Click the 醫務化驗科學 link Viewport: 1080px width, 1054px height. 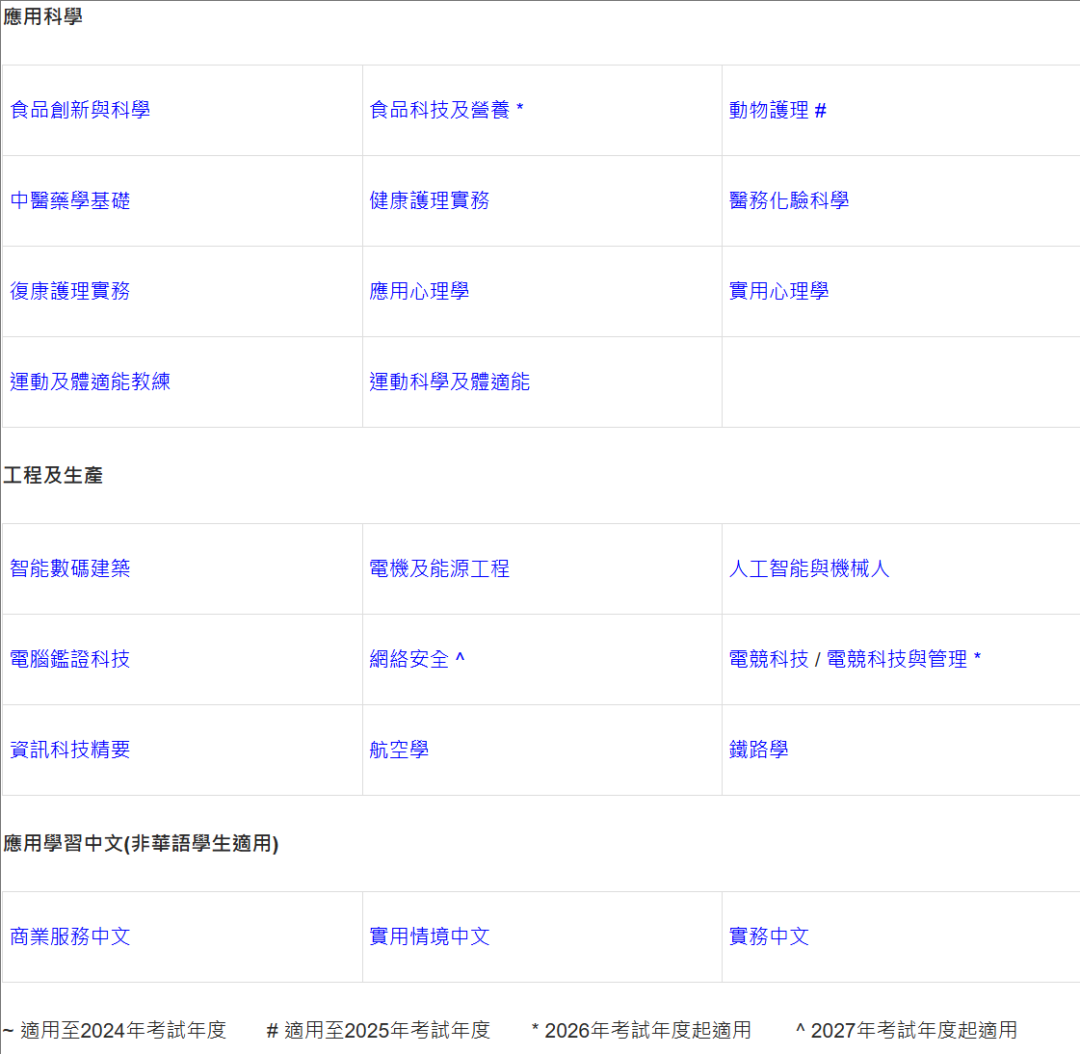pos(790,200)
